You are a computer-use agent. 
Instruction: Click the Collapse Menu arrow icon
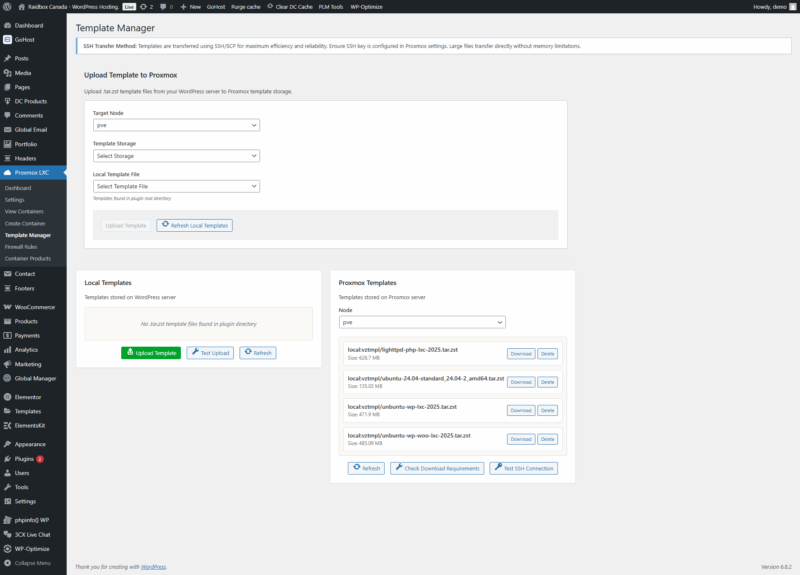[x=7, y=563]
